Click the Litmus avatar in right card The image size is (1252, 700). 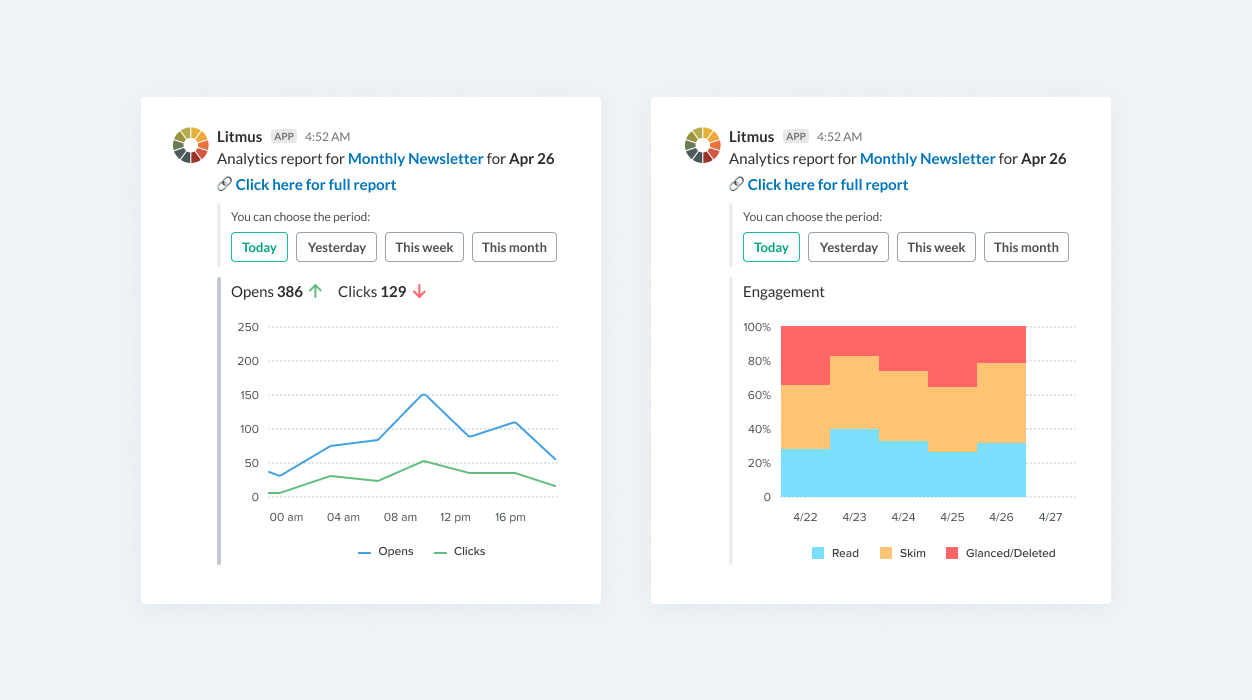point(703,145)
